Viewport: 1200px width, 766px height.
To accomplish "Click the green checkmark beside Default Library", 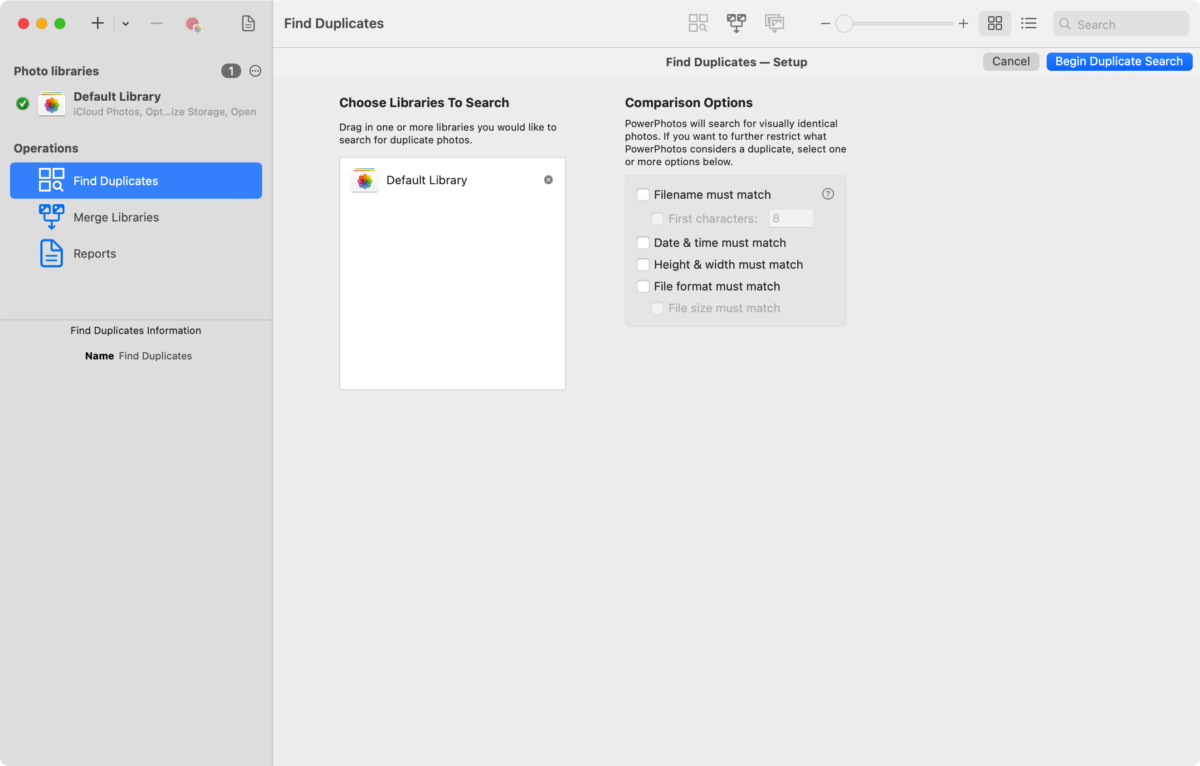I will 23,103.
